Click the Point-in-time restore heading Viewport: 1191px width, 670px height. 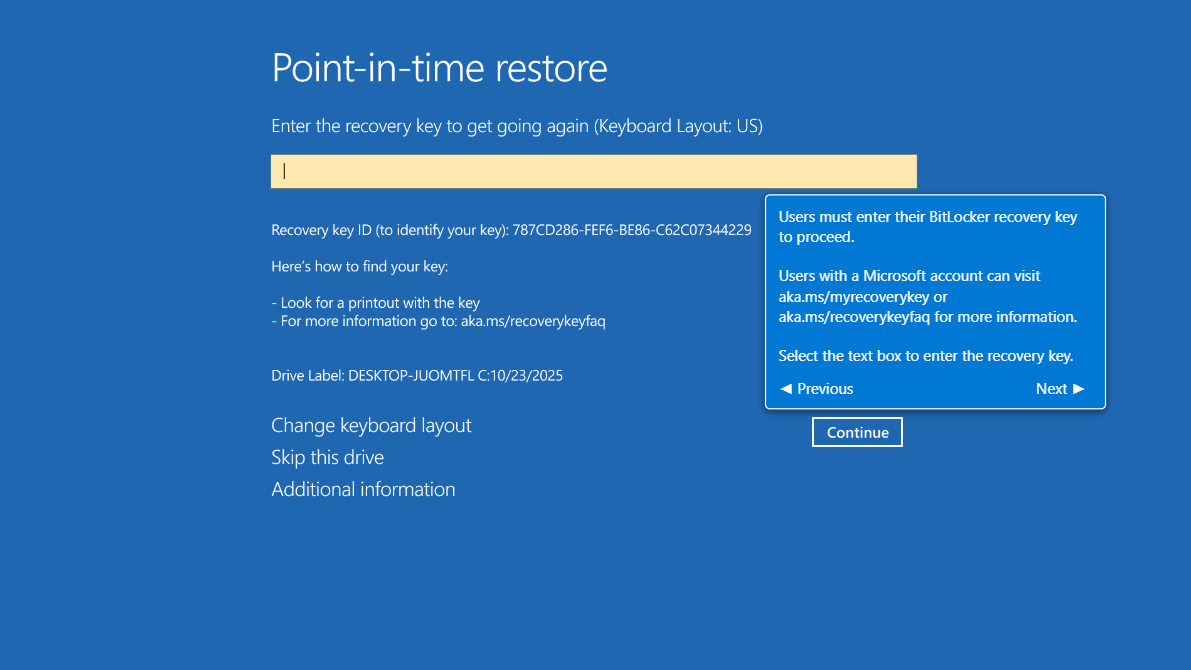pos(439,68)
